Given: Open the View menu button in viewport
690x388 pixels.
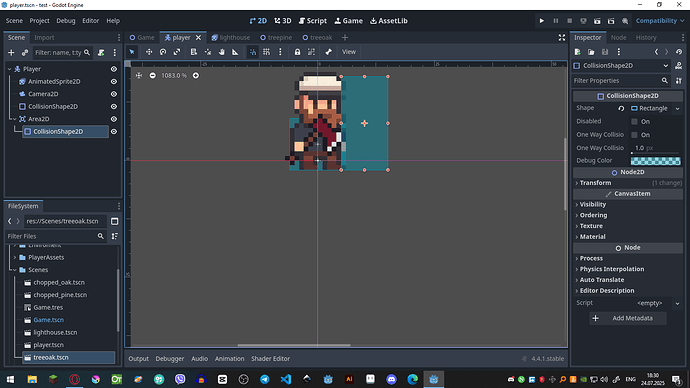Looking at the screenshot, I should [349, 52].
